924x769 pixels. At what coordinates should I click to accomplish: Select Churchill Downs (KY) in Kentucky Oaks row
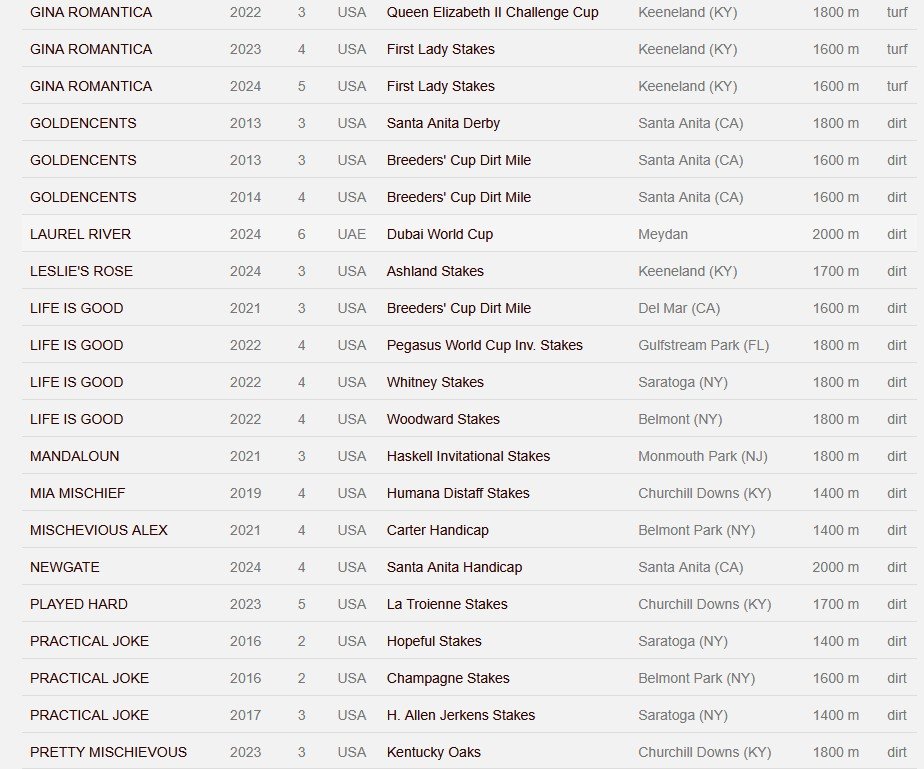704,753
